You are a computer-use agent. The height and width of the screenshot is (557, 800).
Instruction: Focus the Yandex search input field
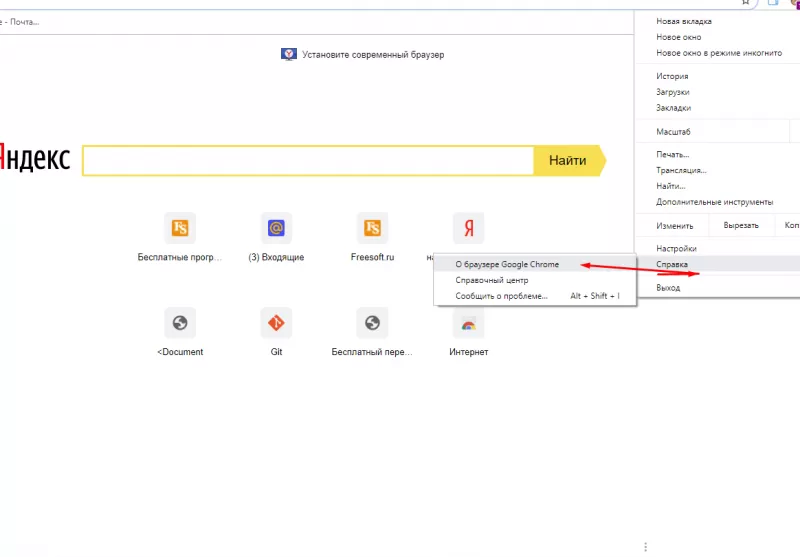(x=308, y=161)
